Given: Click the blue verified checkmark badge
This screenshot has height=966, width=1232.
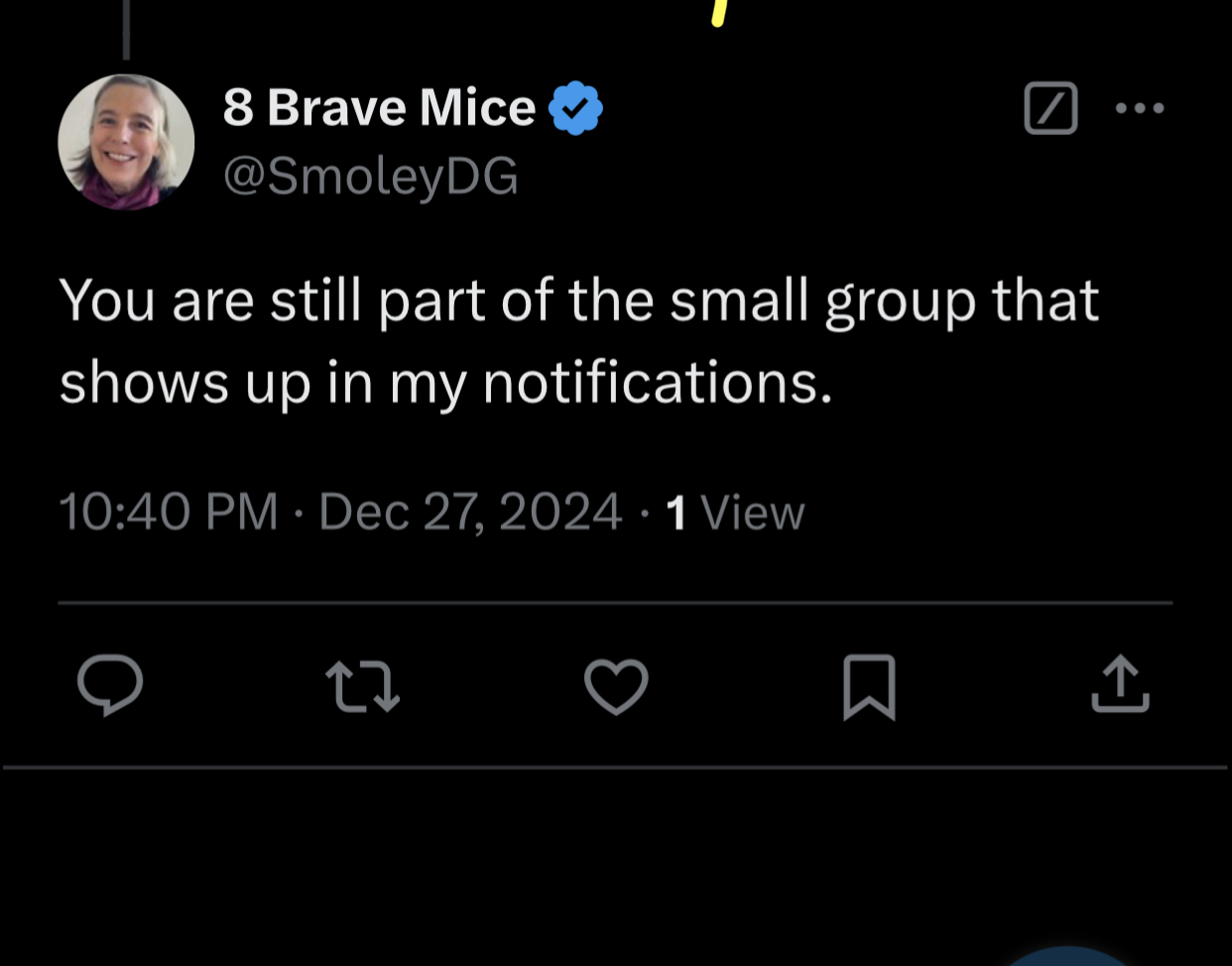Looking at the screenshot, I should pyautogui.click(x=575, y=108).
